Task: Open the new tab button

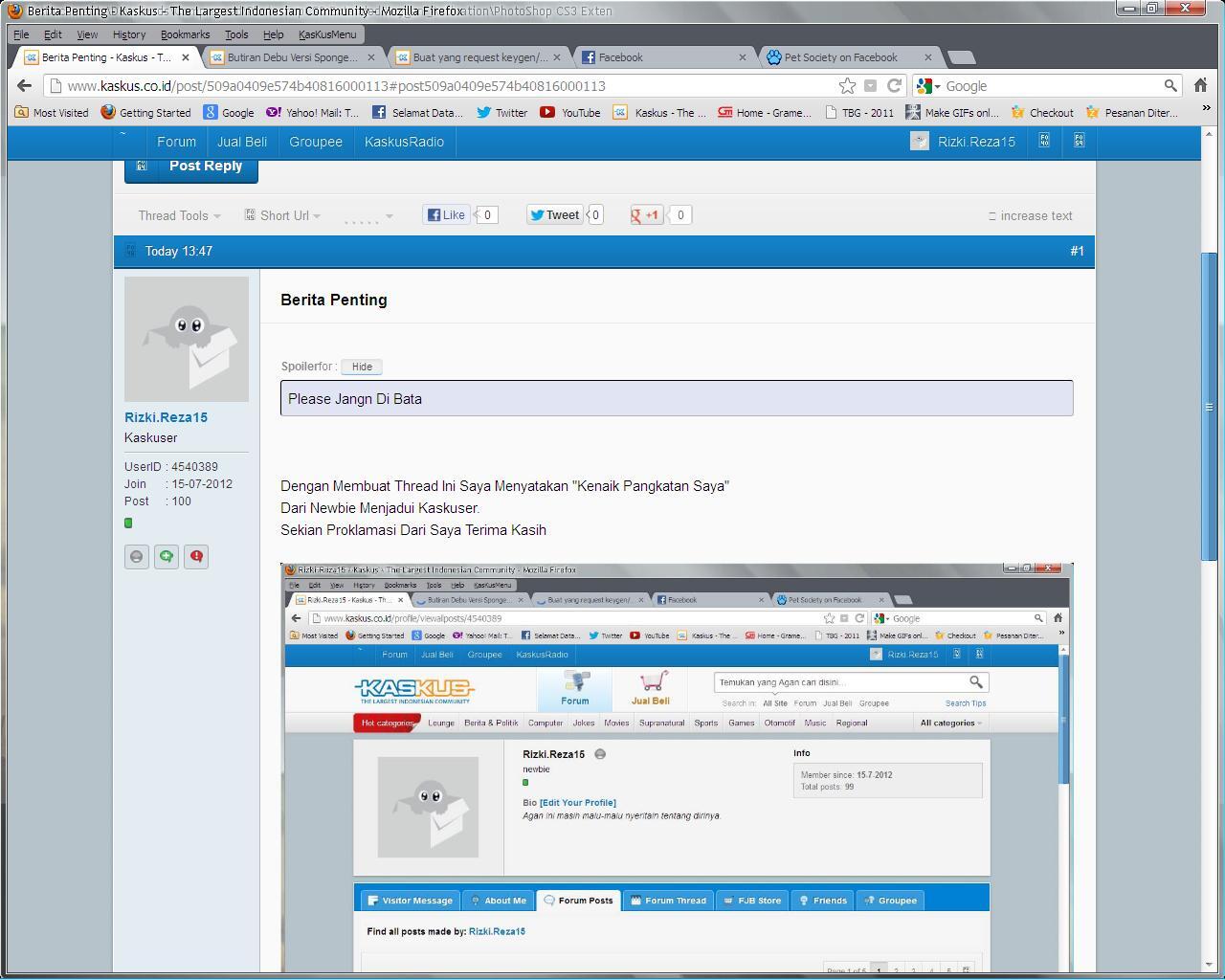Action: [961, 57]
